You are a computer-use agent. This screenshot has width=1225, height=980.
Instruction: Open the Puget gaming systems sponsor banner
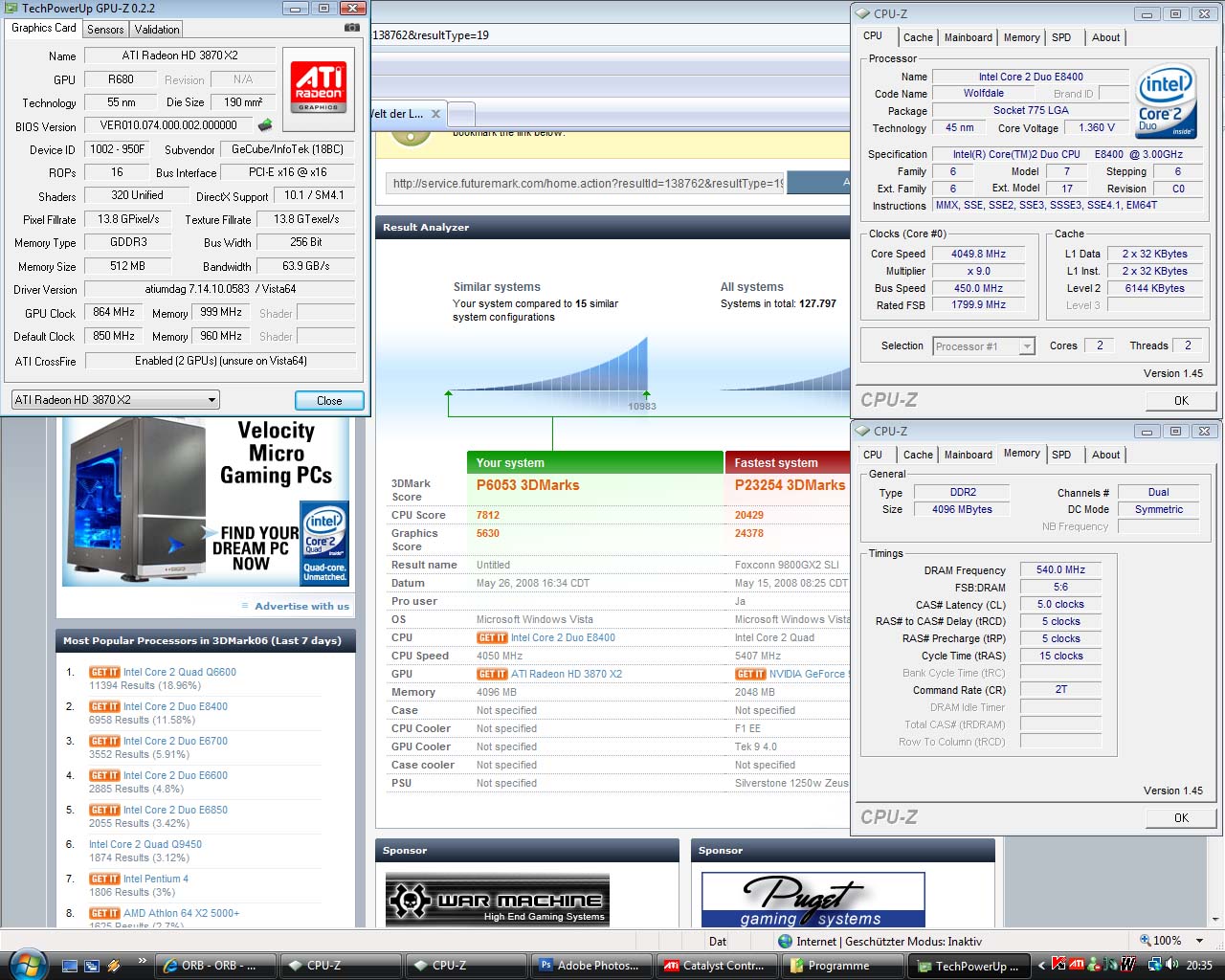click(x=813, y=900)
